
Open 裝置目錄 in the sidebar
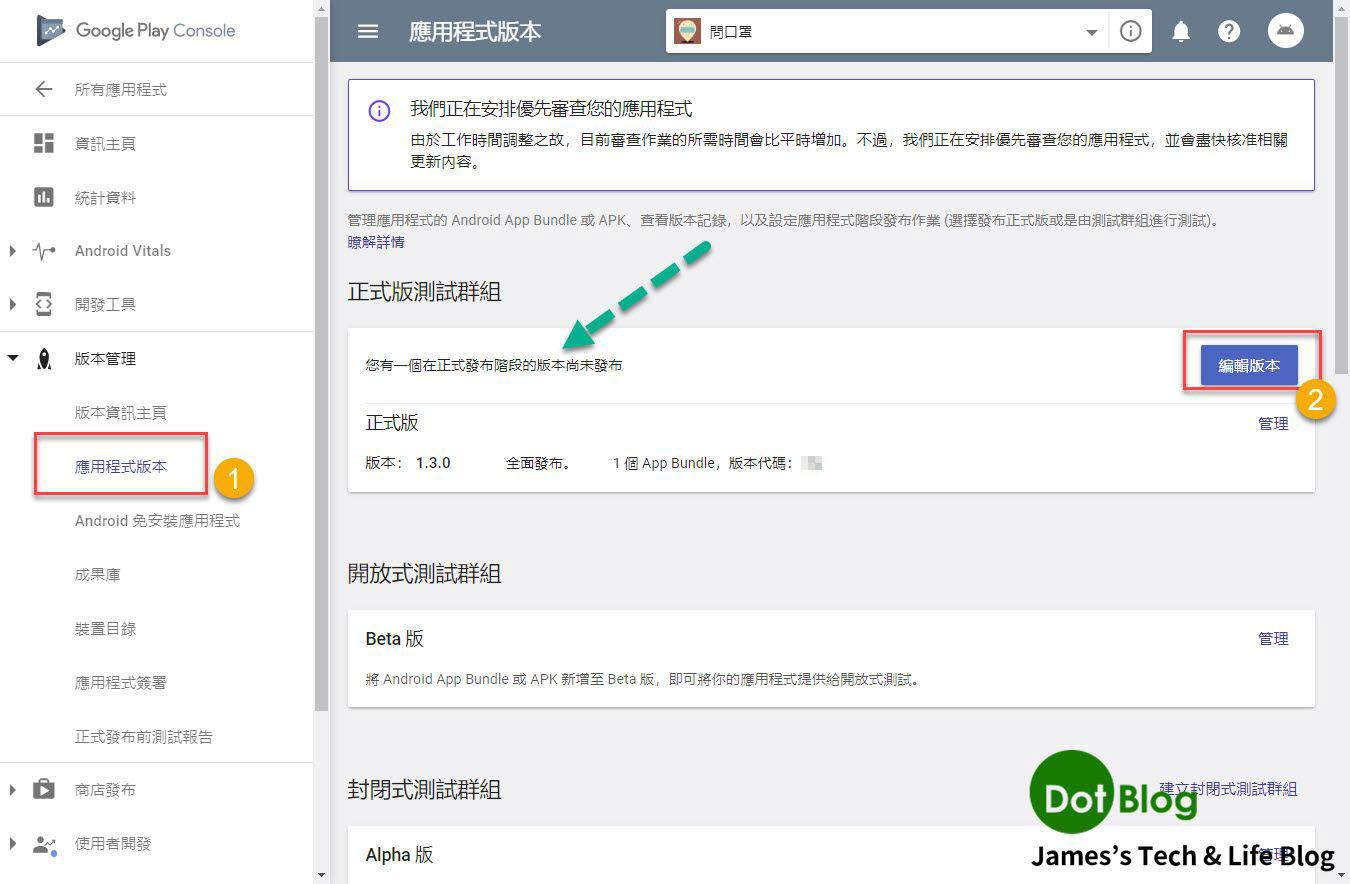pos(105,628)
